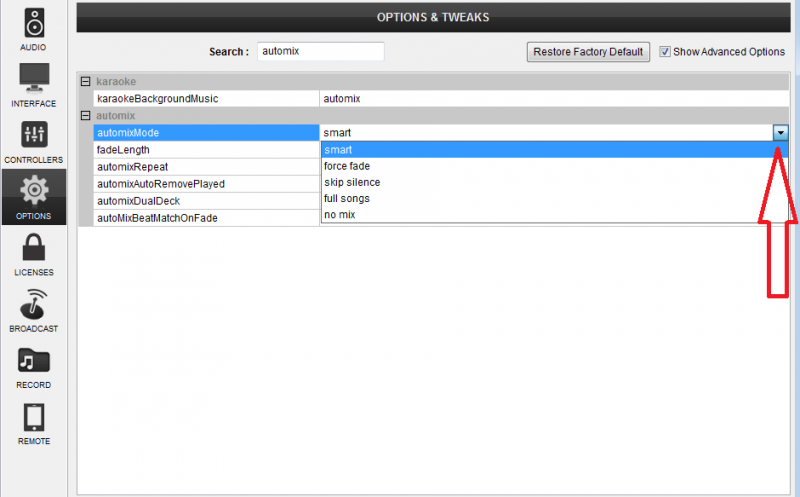Collapse the karaoke settings group
This screenshot has width=800, height=497.
click(85, 81)
